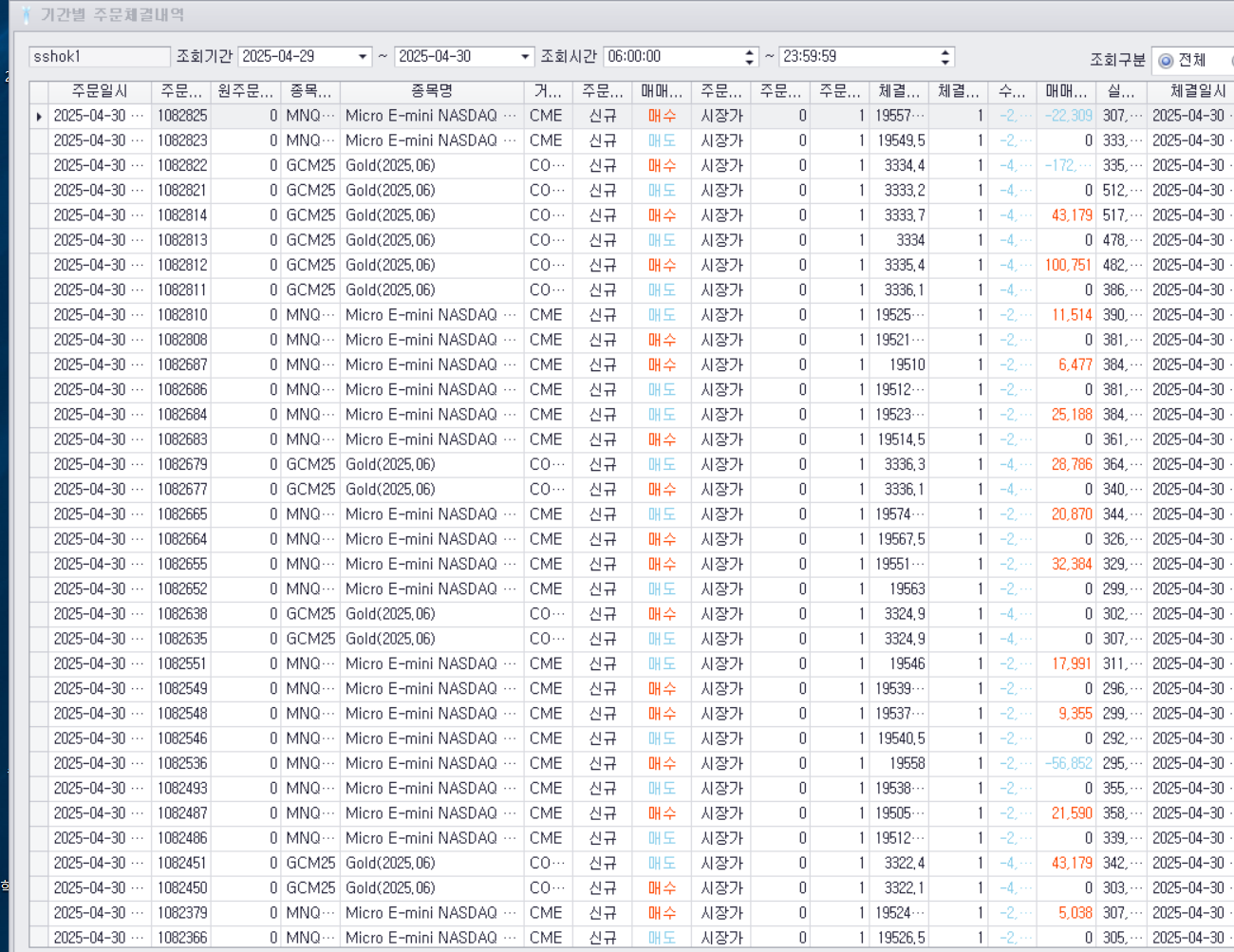Select order number 1082451 cell
1234x952 pixels.
pos(181,863)
